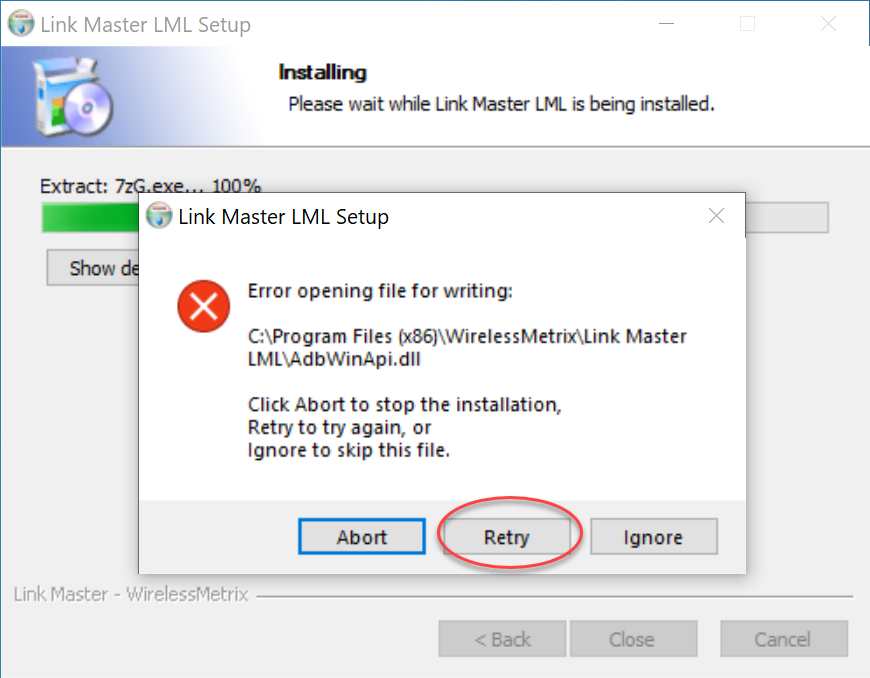Click the AdbWinApi.dll file path text

coord(467,347)
